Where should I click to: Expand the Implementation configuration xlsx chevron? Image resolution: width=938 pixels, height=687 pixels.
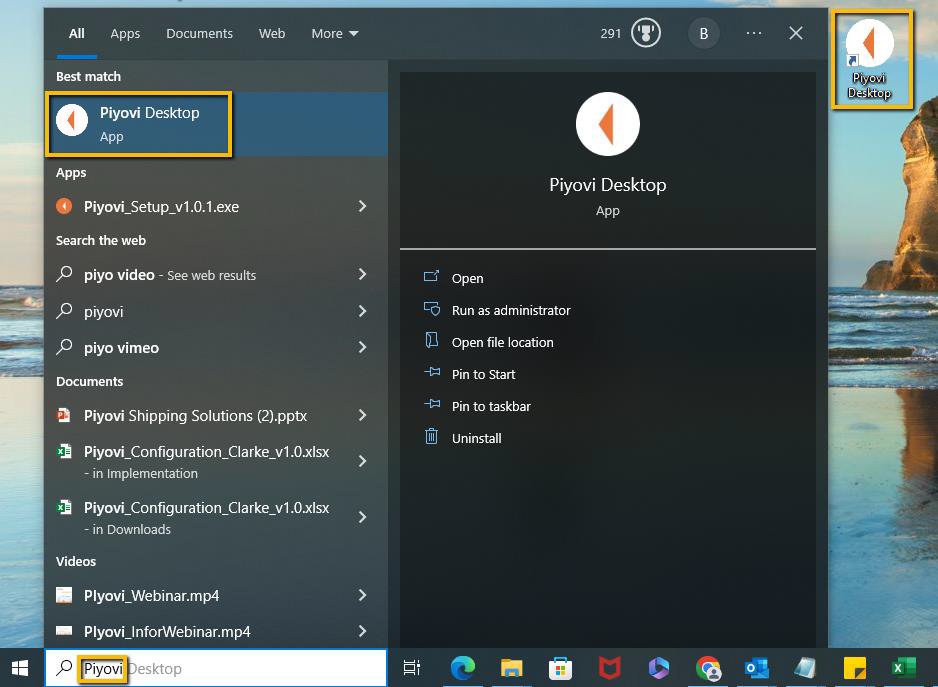tap(362, 461)
